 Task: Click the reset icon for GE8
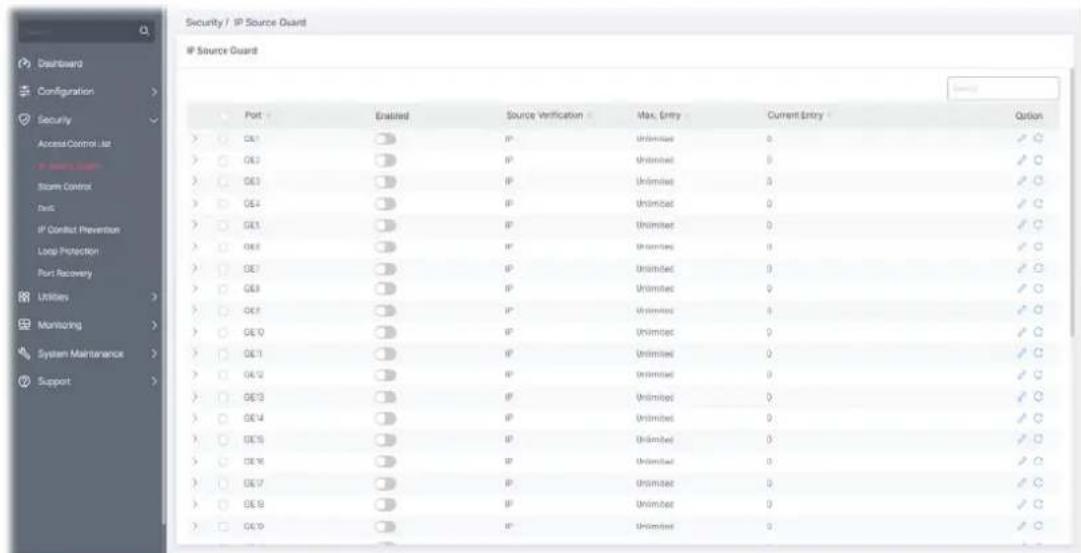1038,288
